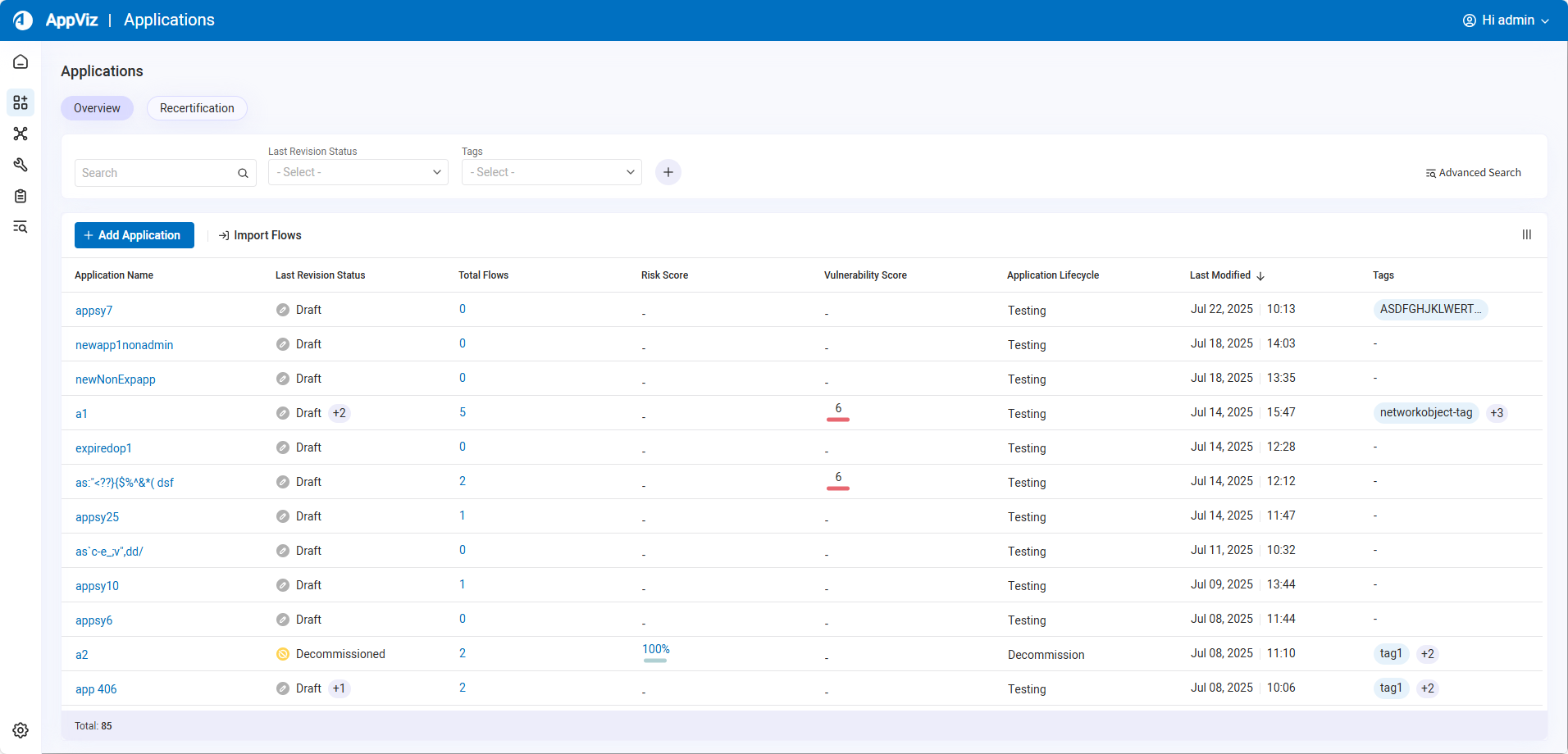Open the appsy7 application link
This screenshot has width=1568, height=754.
tap(94, 311)
